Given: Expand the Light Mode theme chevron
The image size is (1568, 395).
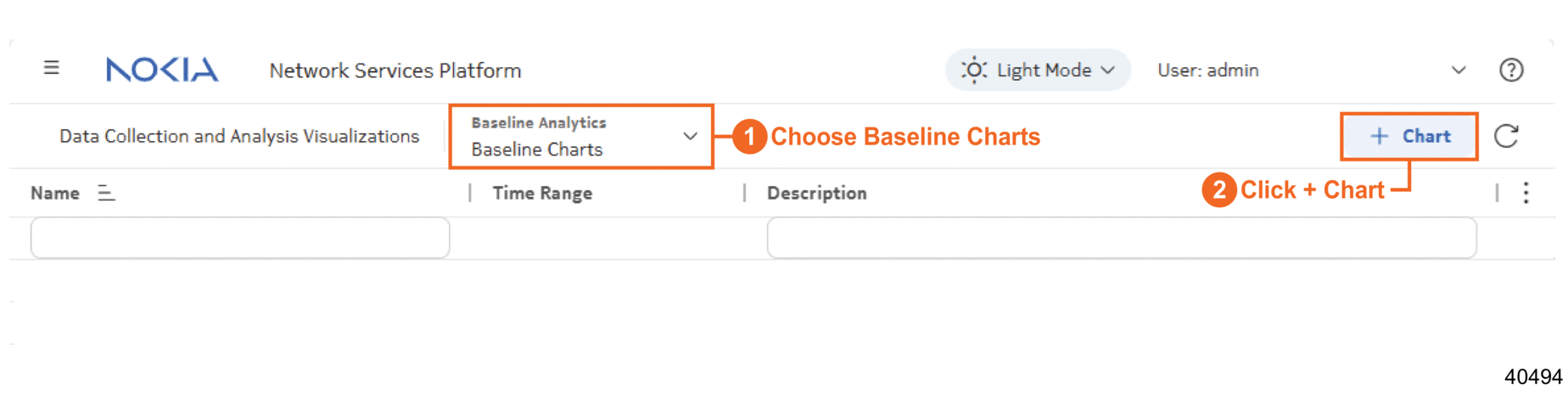Looking at the screenshot, I should point(1108,70).
